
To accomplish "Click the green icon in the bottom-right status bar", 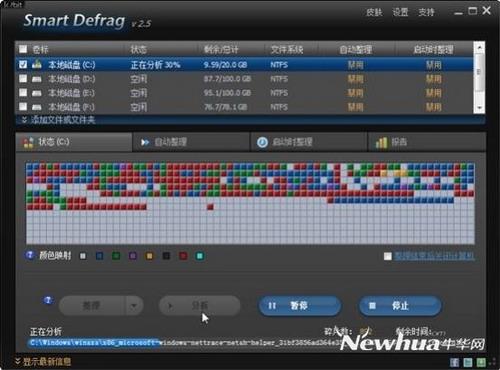I will tap(481, 362).
